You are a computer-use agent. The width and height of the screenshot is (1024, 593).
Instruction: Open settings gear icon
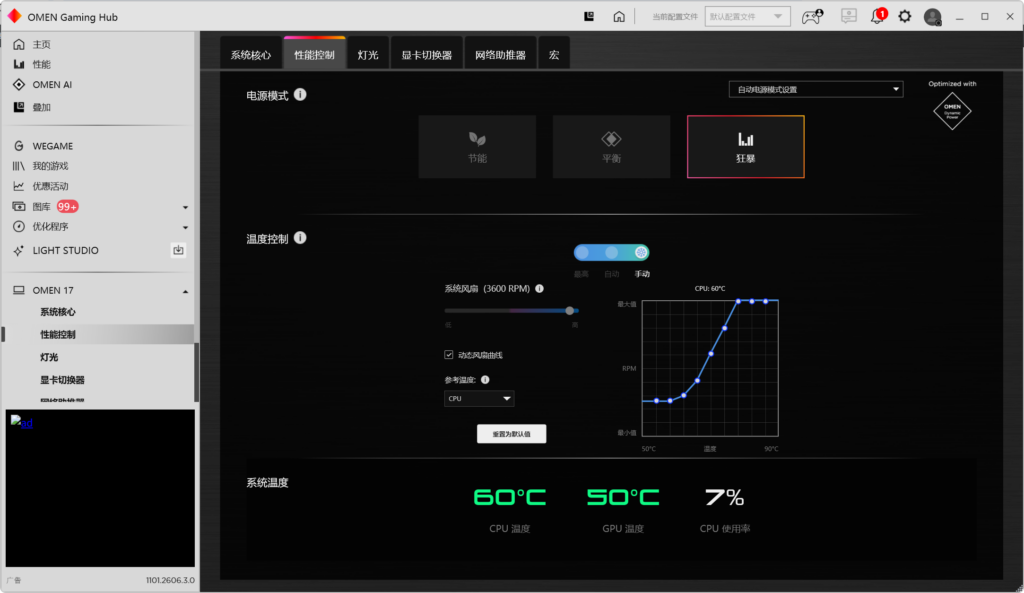point(904,16)
